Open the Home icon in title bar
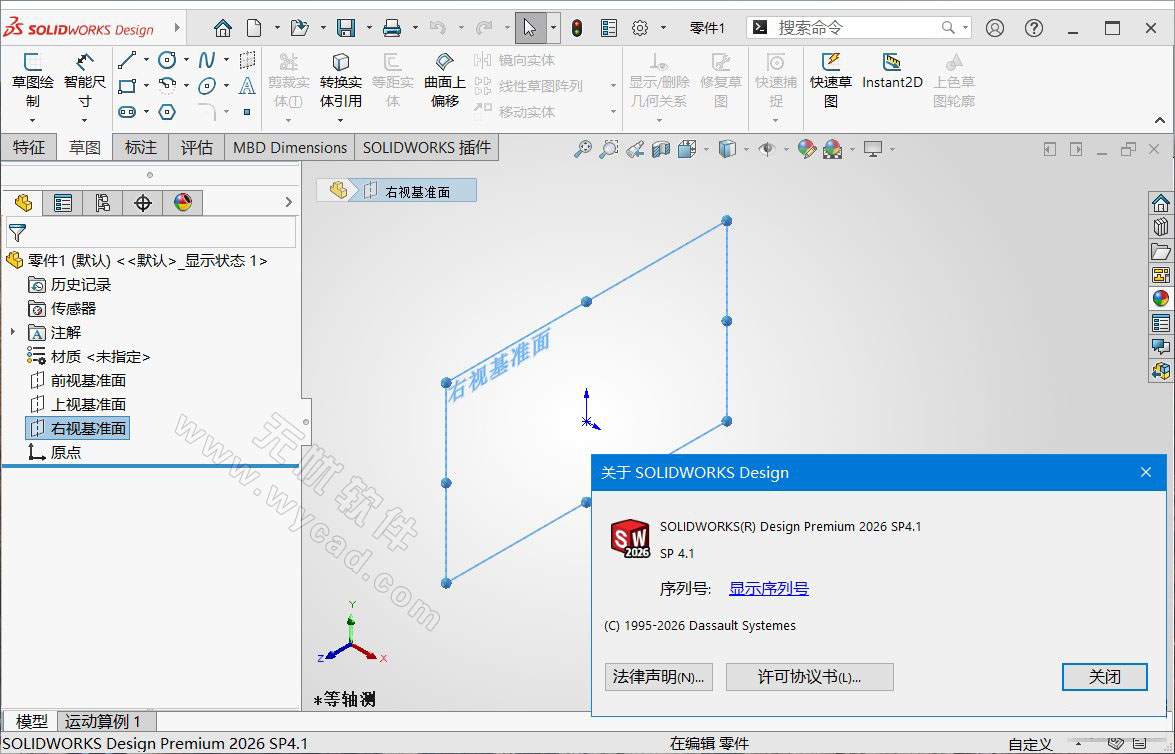The height and width of the screenshot is (754, 1175). point(223,28)
